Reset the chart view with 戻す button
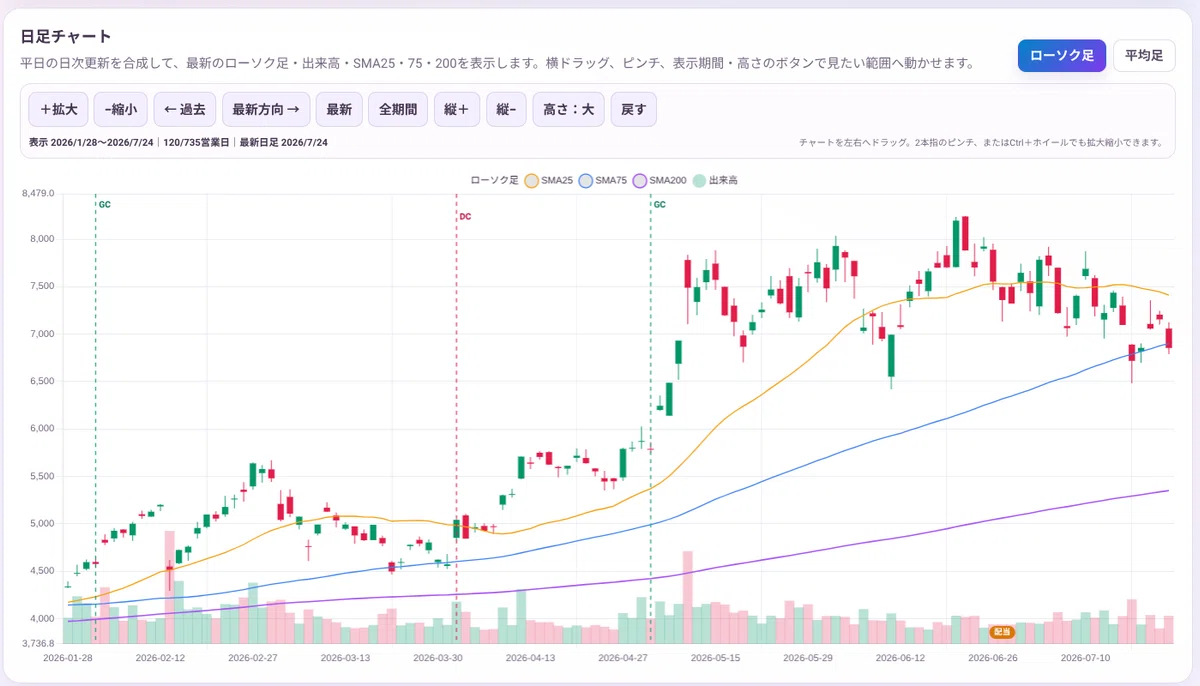Image resolution: width=1200 pixels, height=686 pixels. coord(633,109)
